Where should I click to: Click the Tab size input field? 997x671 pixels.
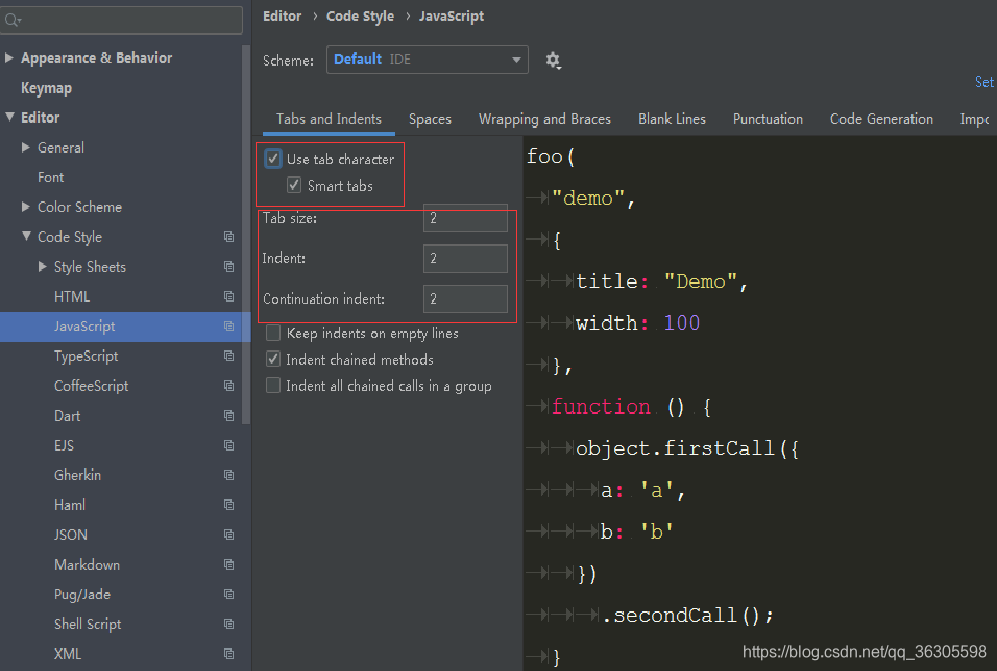(465, 218)
